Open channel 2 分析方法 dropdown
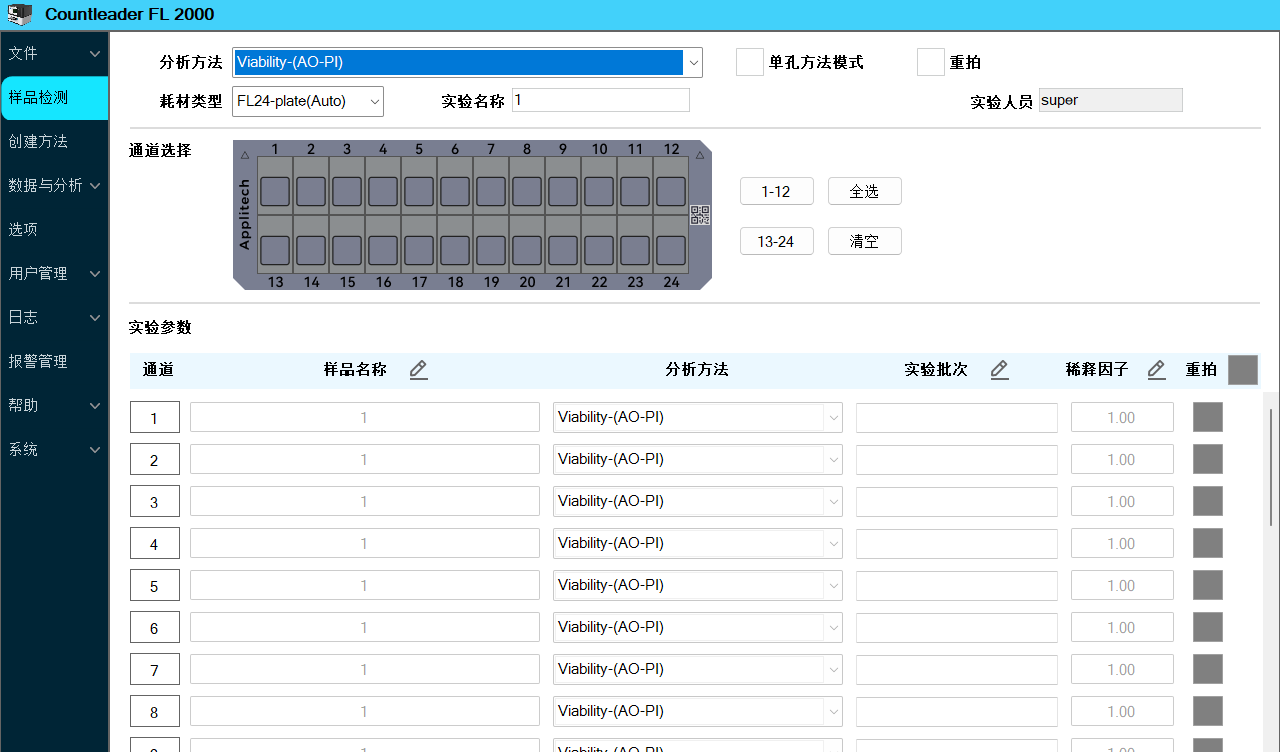This screenshot has height=752, width=1280. tap(698, 459)
